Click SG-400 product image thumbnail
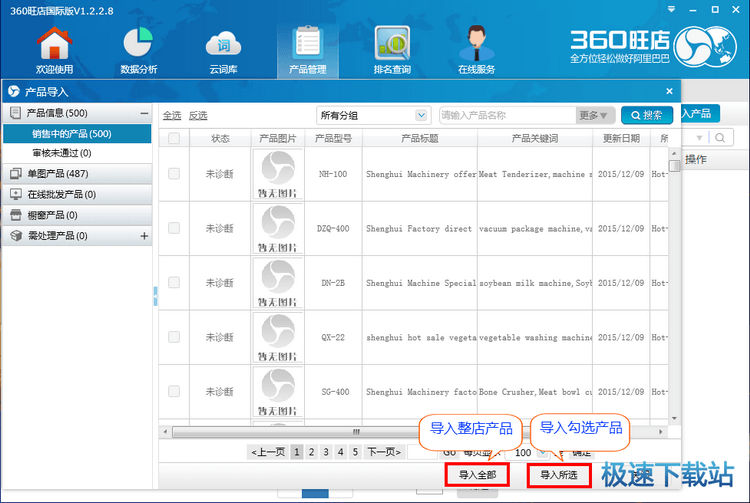The height and width of the screenshot is (503, 750). click(x=278, y=392)
